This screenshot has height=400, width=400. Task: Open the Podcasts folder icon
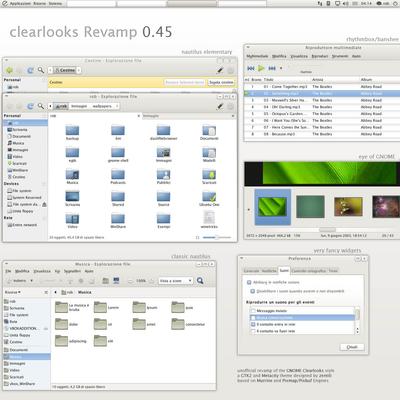coord(118,175)
